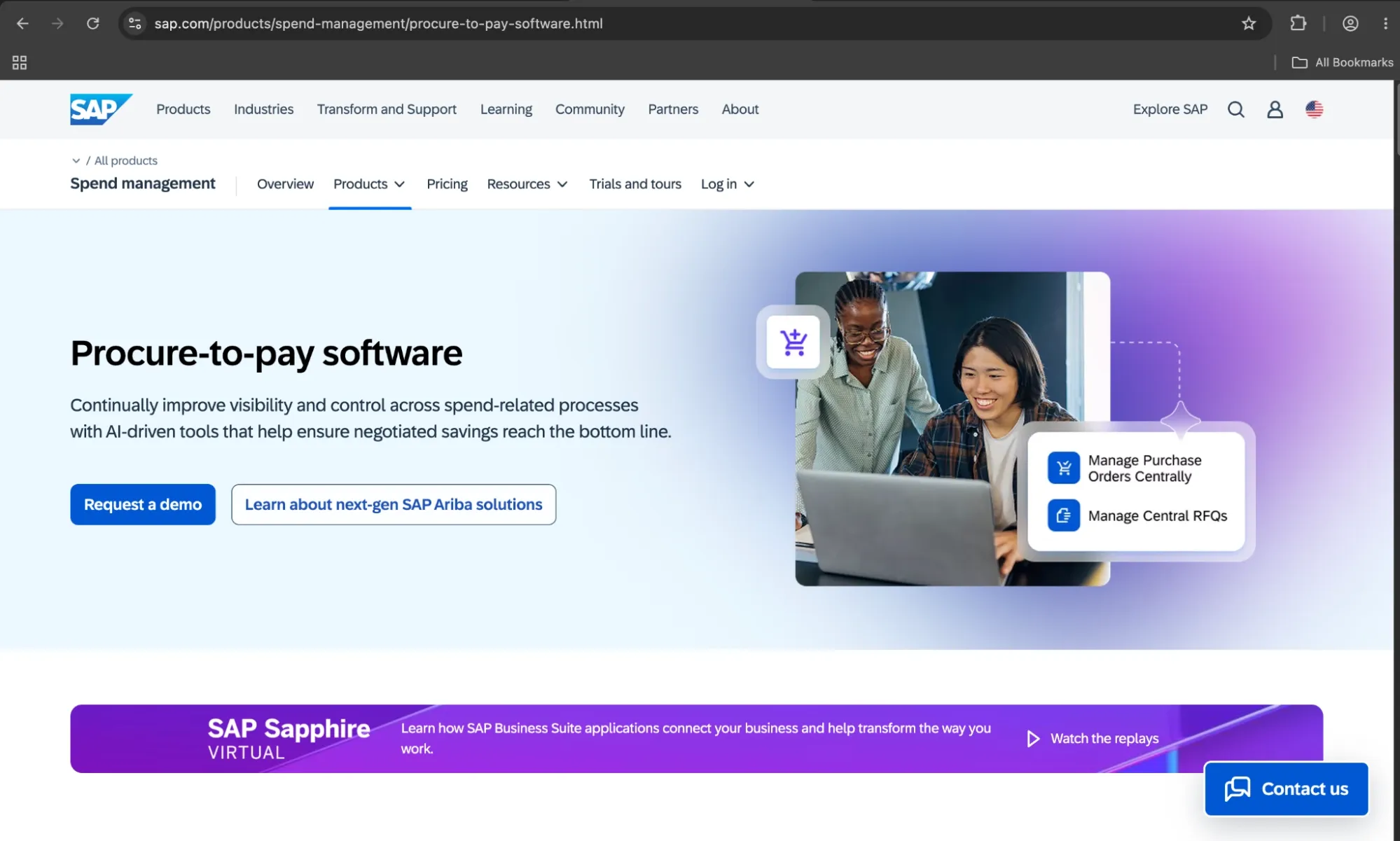Viewport: 1400px width, 841px height.
Task: Change country using the US flag icon
Action: pyautogui.click(x=1315, y=110)
